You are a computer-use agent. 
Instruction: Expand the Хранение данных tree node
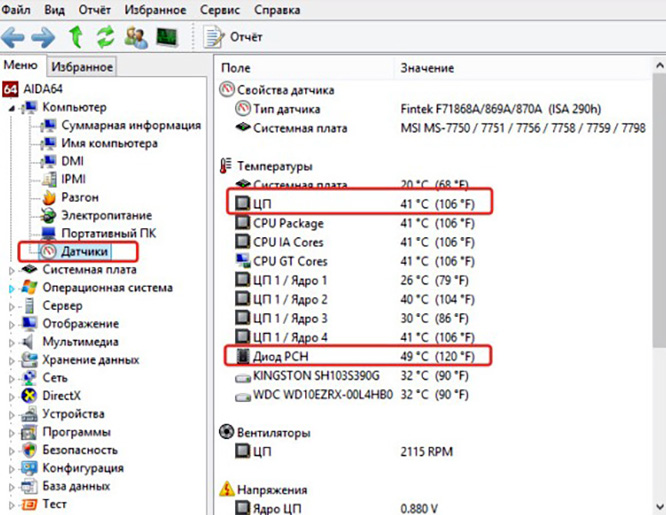[12, 361]
